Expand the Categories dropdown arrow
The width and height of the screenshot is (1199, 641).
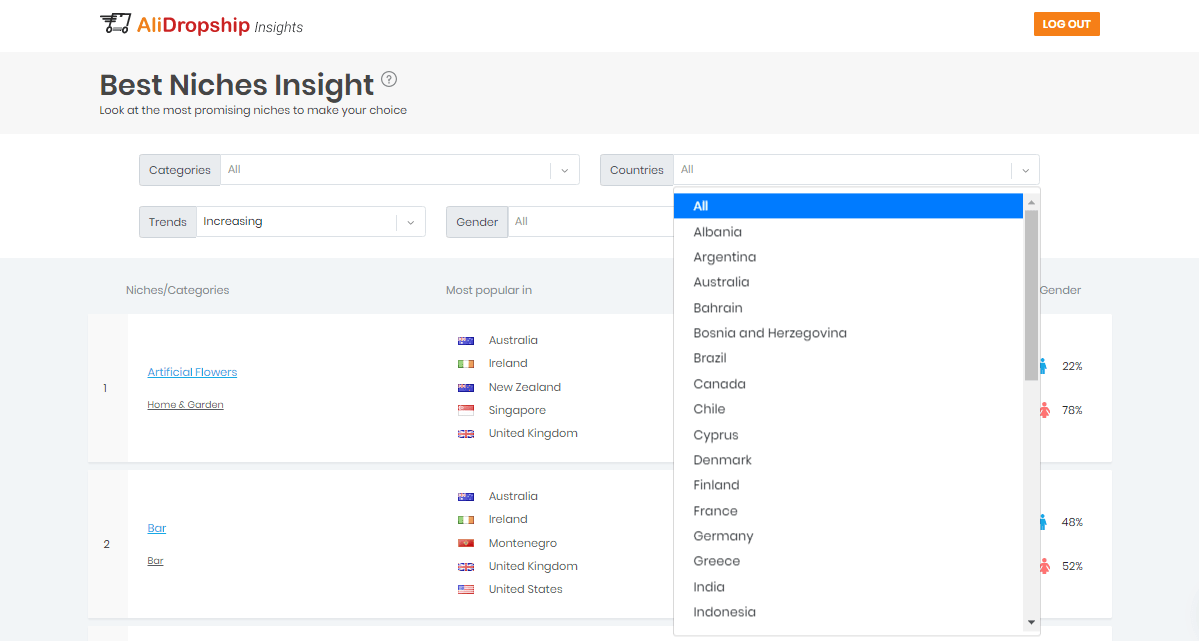point(565,171)
